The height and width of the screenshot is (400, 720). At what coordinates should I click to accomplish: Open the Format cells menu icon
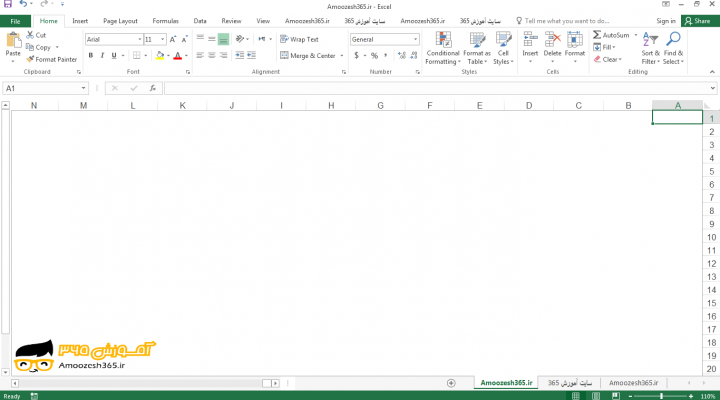(574, 39)
